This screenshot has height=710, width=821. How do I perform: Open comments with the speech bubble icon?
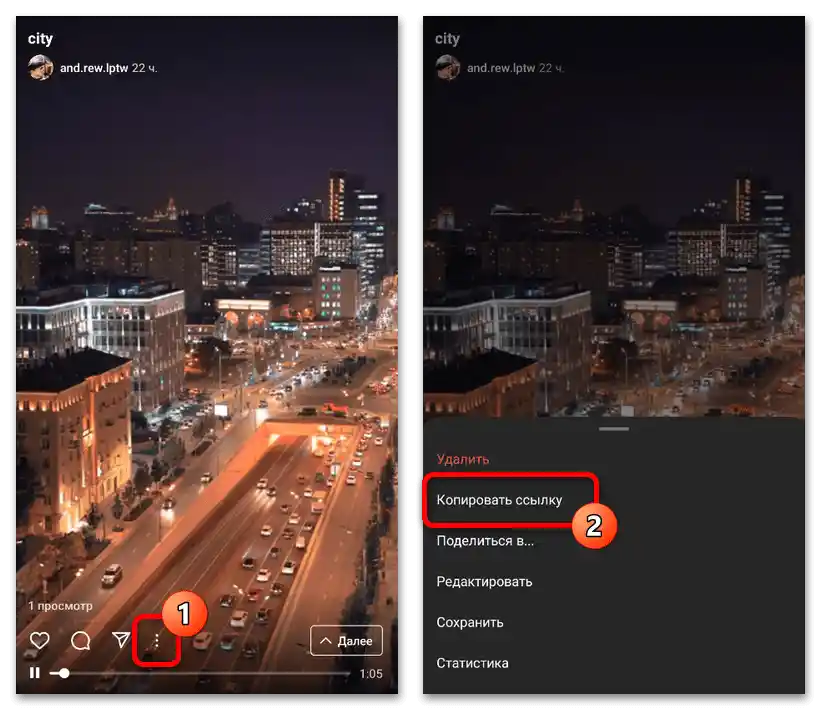(x=81, y=640)
